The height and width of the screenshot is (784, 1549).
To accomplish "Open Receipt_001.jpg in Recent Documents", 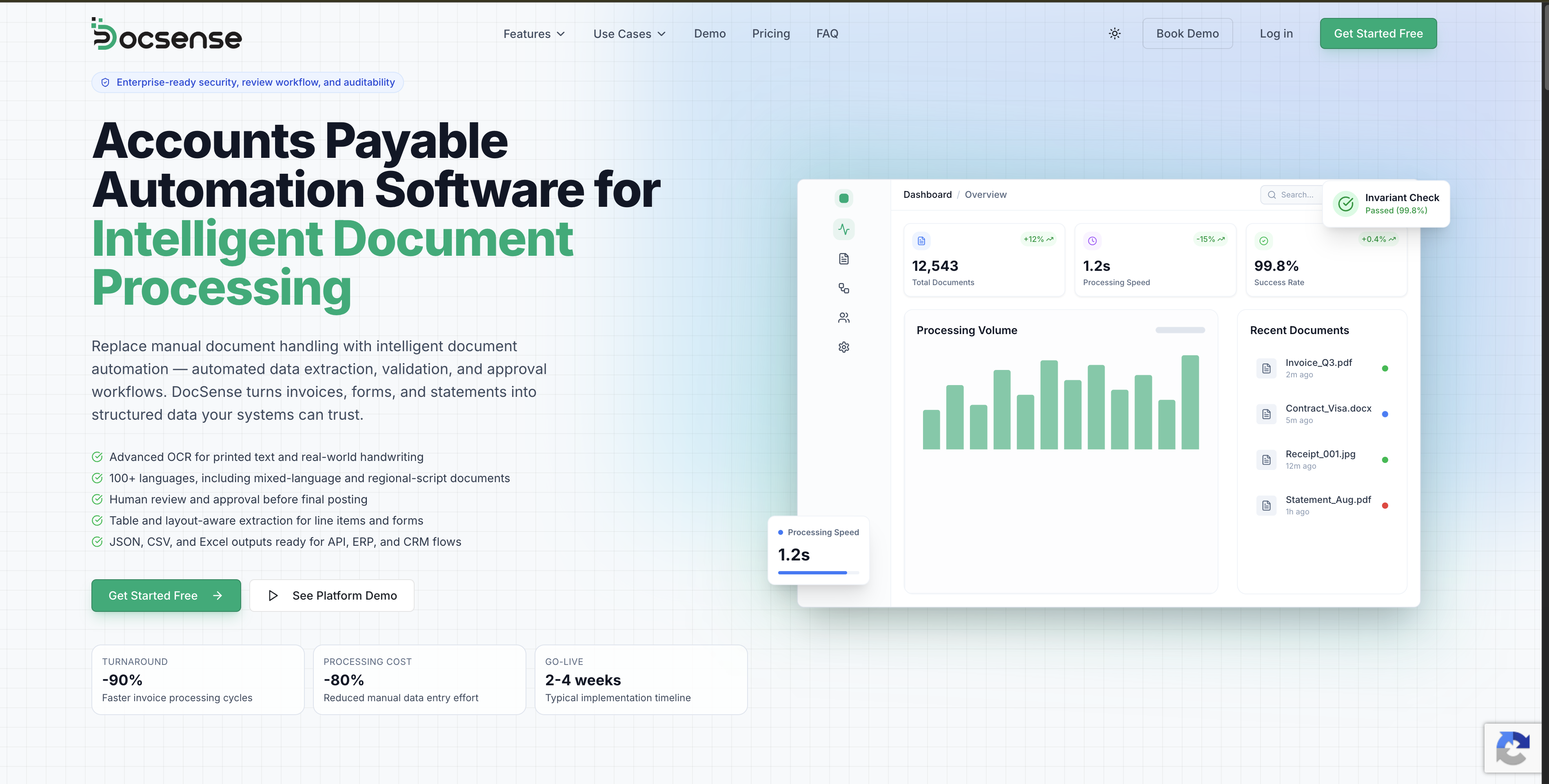I will [1322, 459].
